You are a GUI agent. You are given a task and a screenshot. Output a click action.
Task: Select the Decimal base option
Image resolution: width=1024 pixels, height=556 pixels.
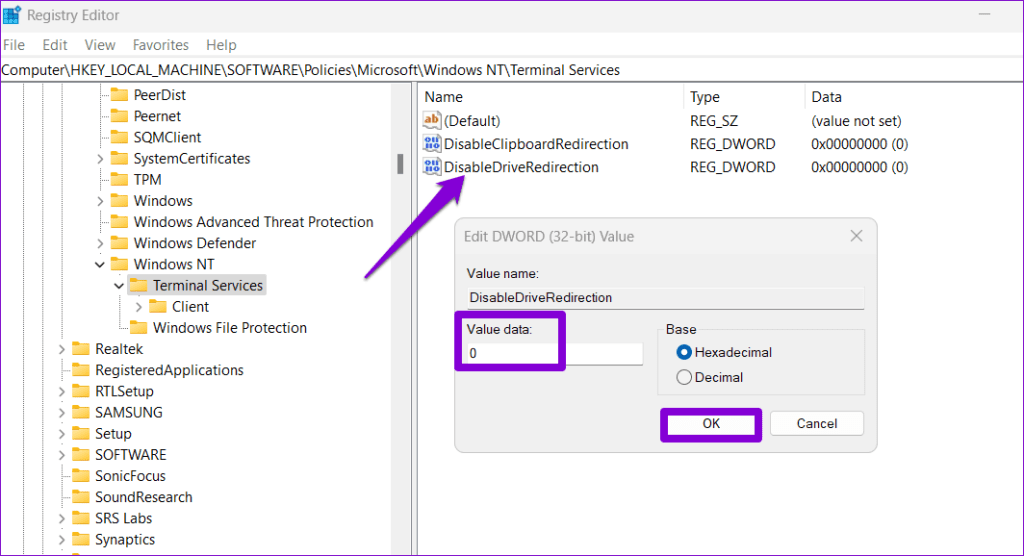pos(685,378)
